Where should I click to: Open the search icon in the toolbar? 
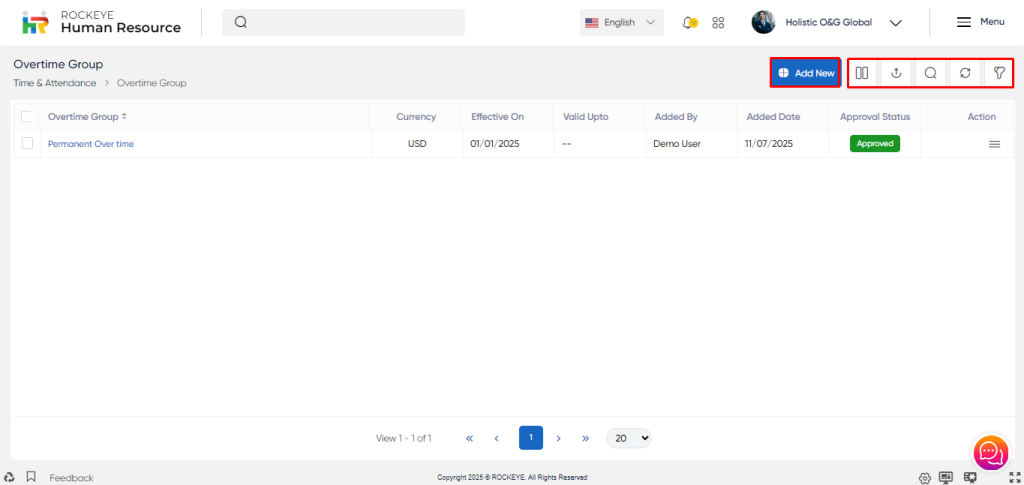coord(930,73)
